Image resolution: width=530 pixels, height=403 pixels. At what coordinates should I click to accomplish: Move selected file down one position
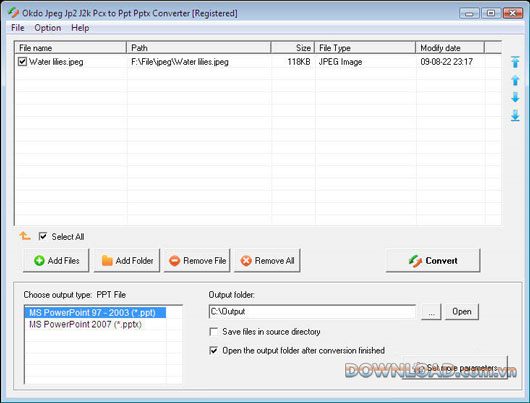click(x=515, y=97)
